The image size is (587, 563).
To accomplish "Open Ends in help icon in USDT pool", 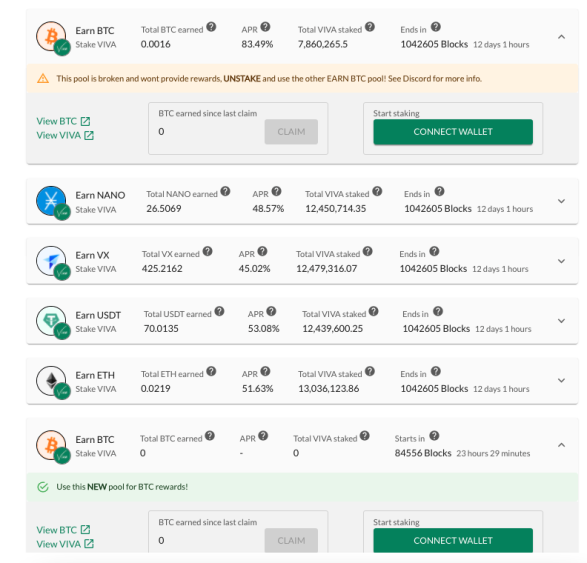I will tap(438, 311).
